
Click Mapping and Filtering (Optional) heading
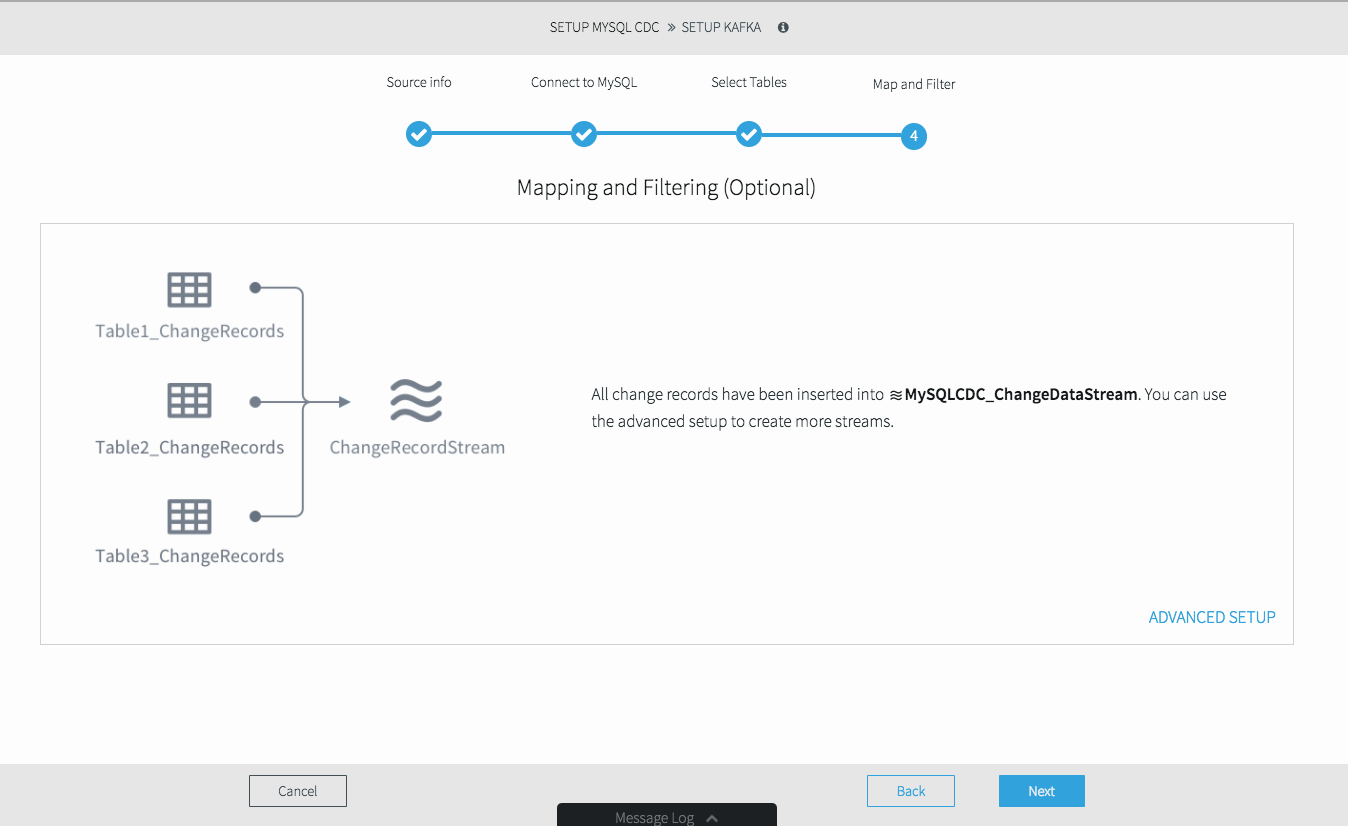[666, 187]
